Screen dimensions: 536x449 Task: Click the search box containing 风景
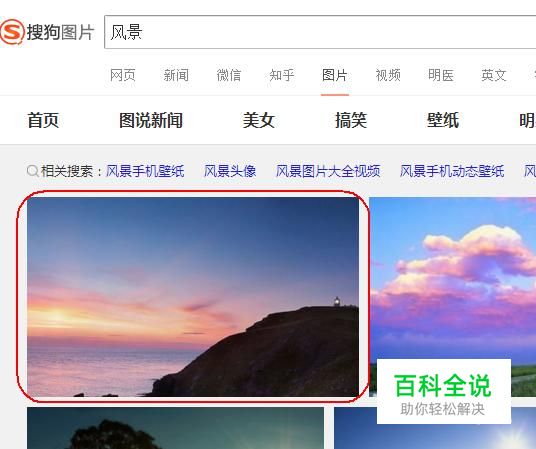click(x=320, y=32)
